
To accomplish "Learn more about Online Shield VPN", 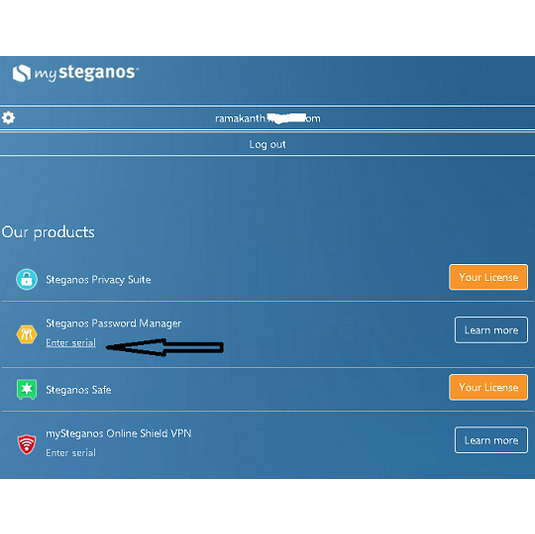I will (491, 440).
